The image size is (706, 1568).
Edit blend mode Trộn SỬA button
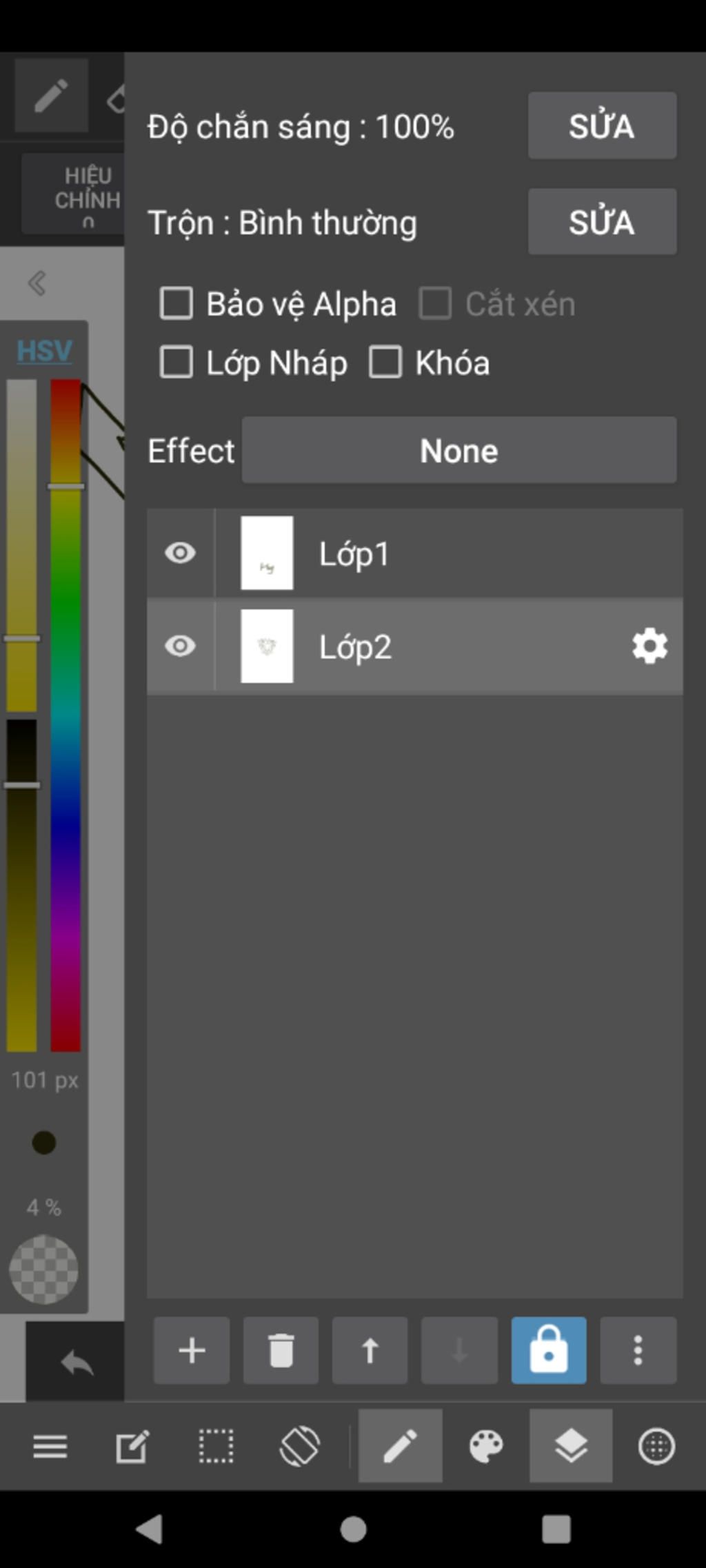point(602,222)
